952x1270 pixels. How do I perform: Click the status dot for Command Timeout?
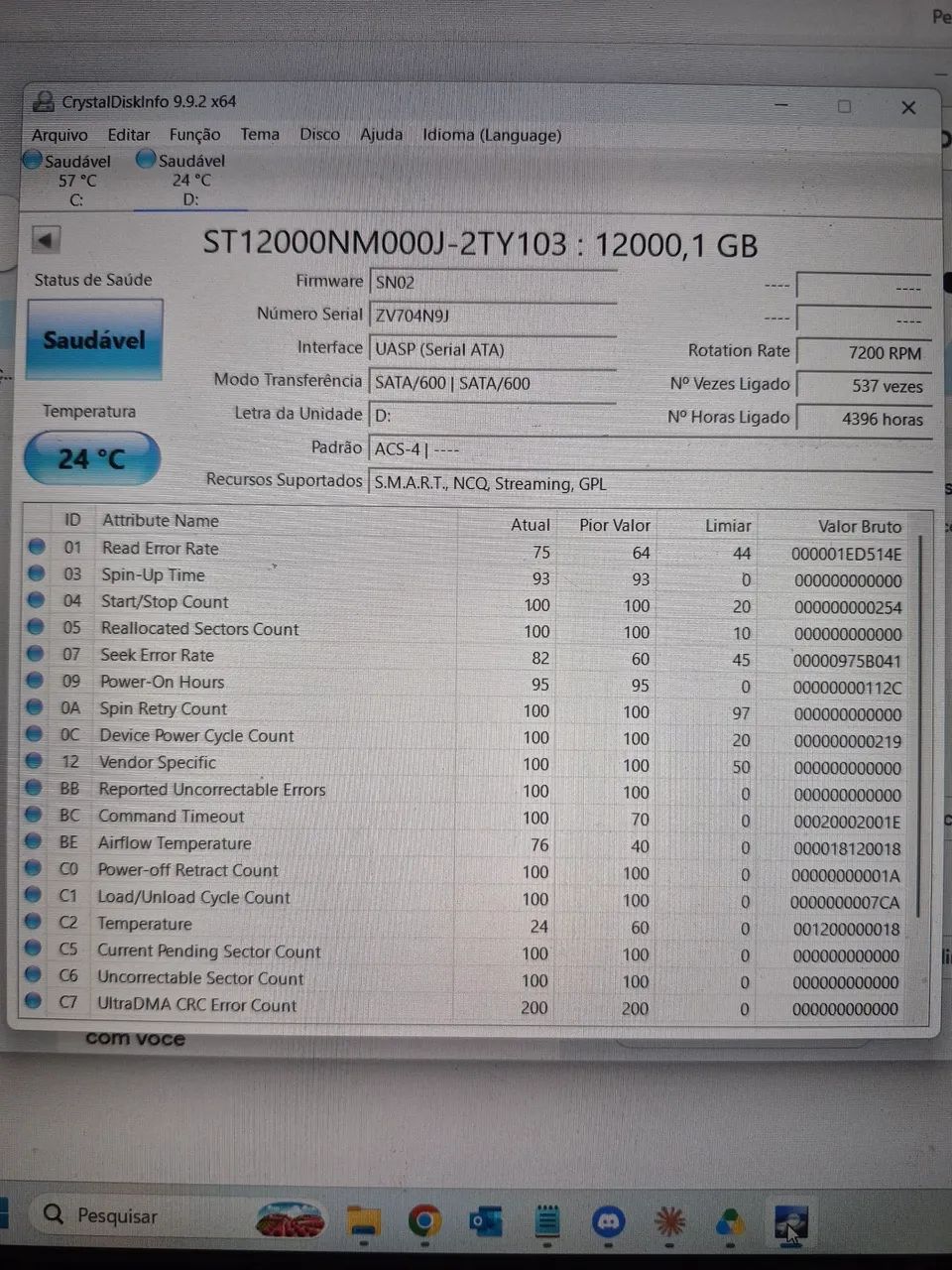pyautogui.click(x=34, y=814)
